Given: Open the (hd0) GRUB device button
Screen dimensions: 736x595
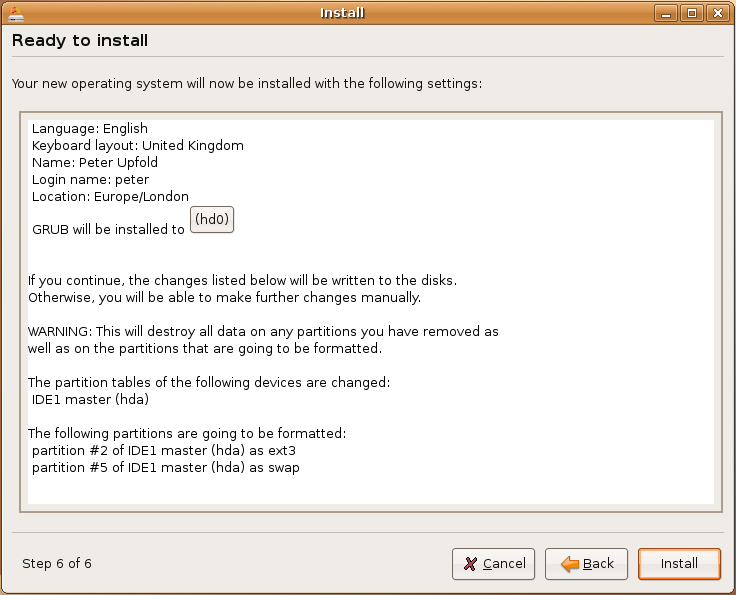Looking at the screenshot, I should pyautogui.click(x=212, y=219).
